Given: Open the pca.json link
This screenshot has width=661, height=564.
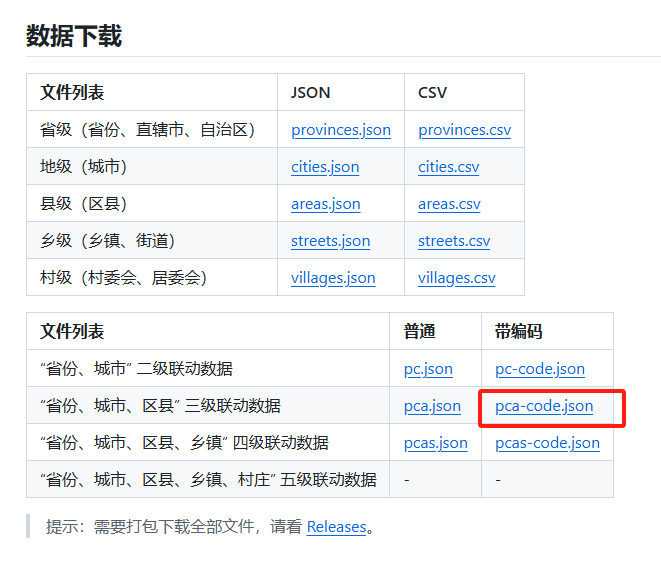Looking at the screenshot, I should coord(432,406).
